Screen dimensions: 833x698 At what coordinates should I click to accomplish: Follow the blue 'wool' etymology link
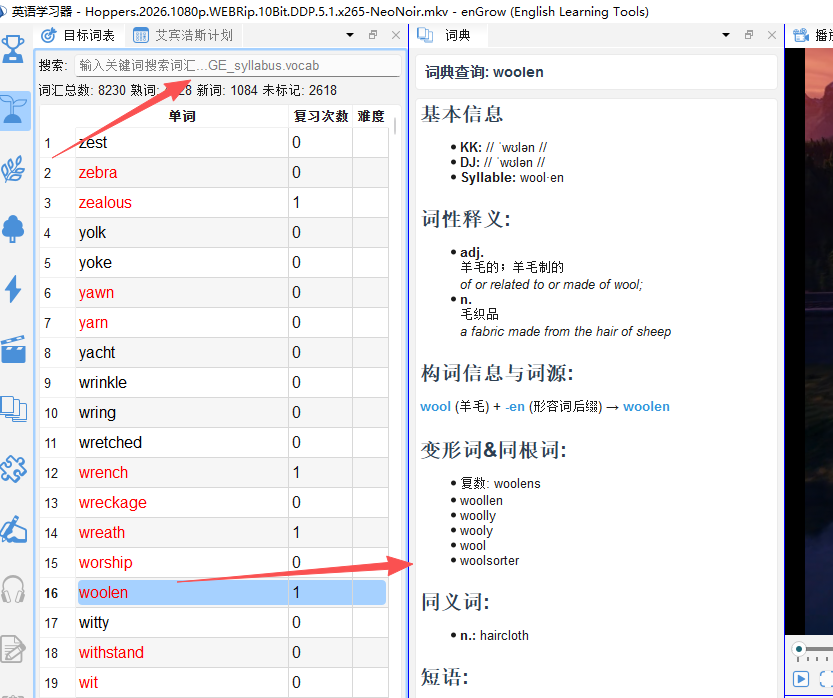coord(435,407)
